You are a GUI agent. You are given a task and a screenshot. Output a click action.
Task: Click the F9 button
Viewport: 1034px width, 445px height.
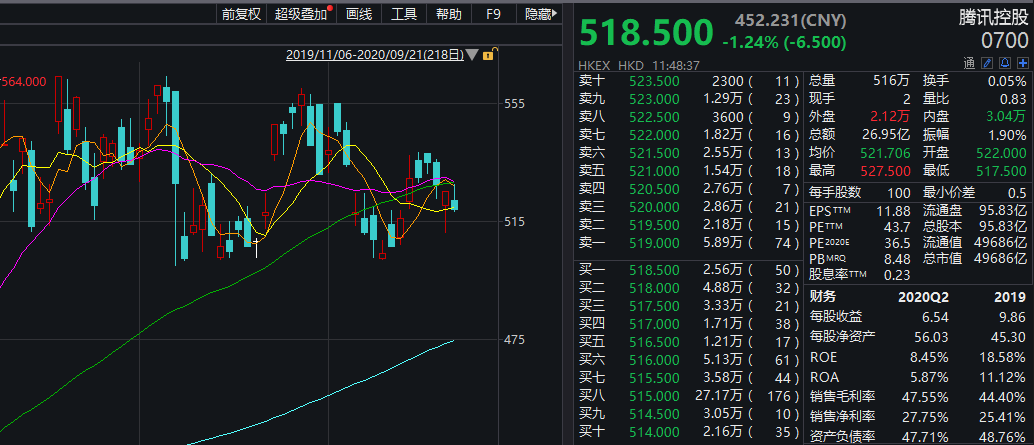pyautogui.click(x=493, y=15)
